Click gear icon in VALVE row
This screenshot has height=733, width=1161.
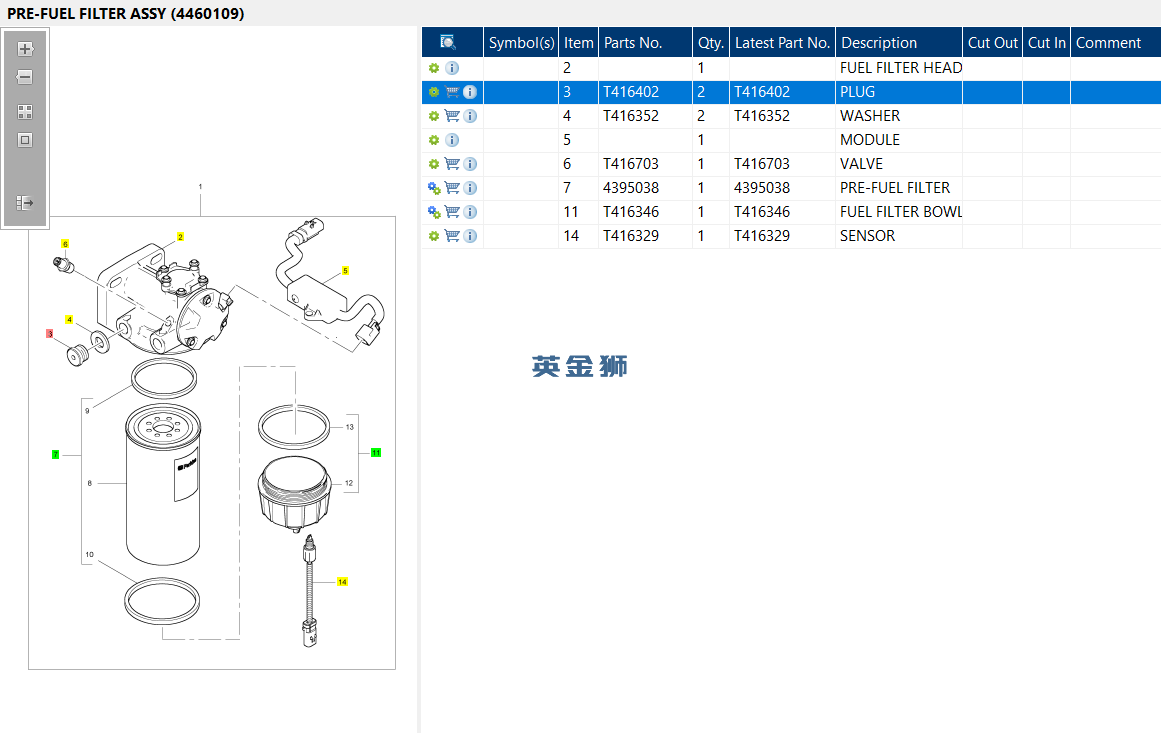coord(434,164)
